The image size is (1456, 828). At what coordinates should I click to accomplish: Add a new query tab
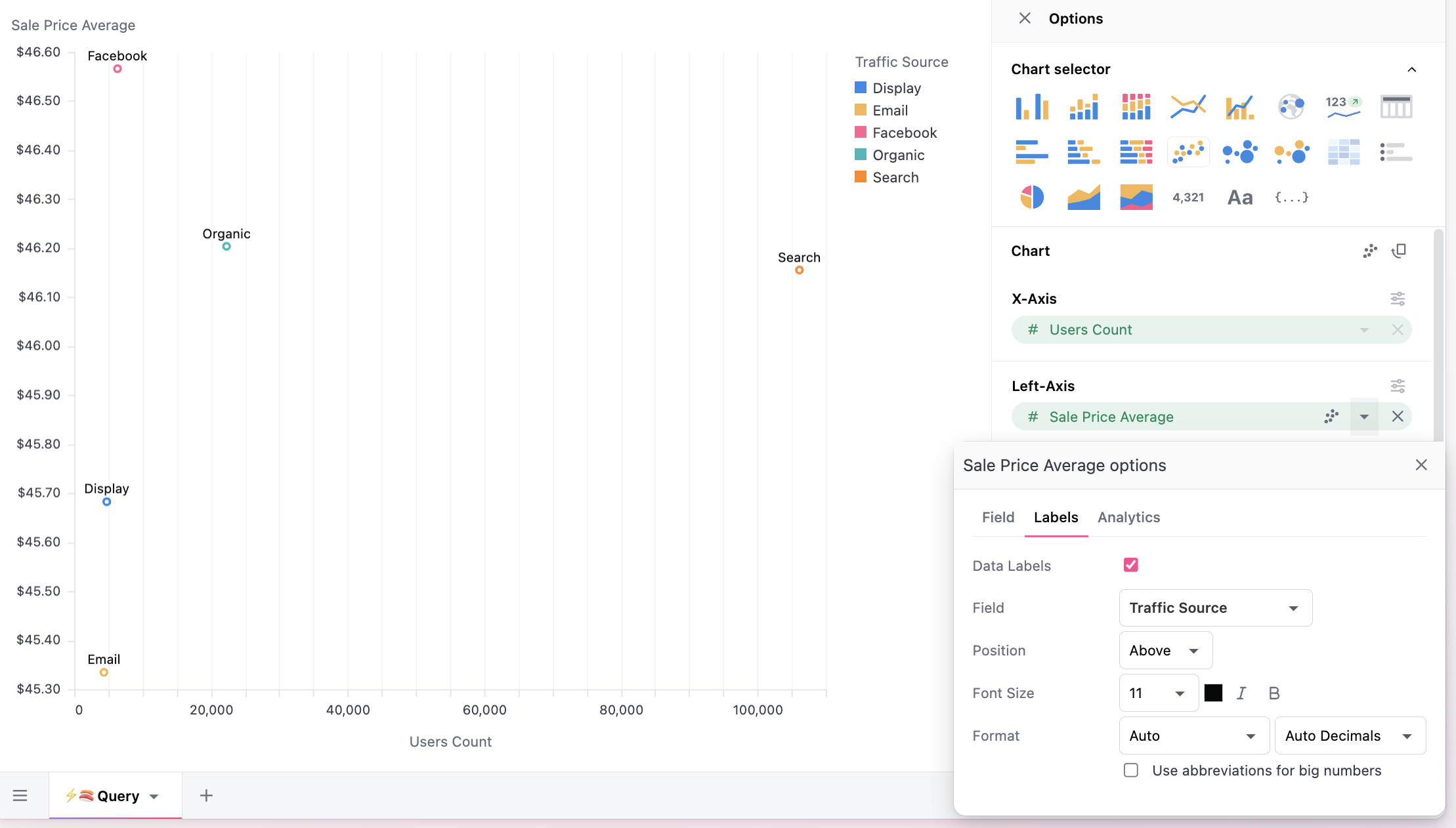click(x=206, y=796)
